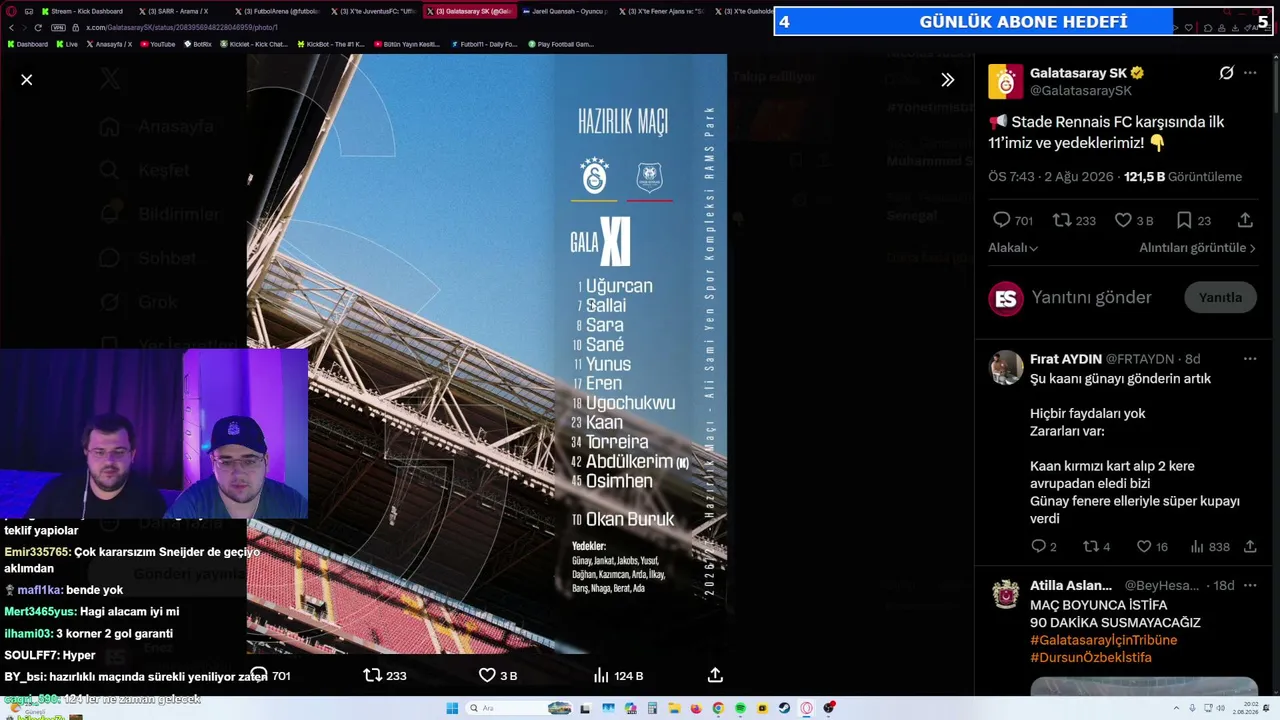The width and height of the screenshot is (1280, 720).
Task: Open Galatasaray SK profile avatar
Action: [1006, 82]
